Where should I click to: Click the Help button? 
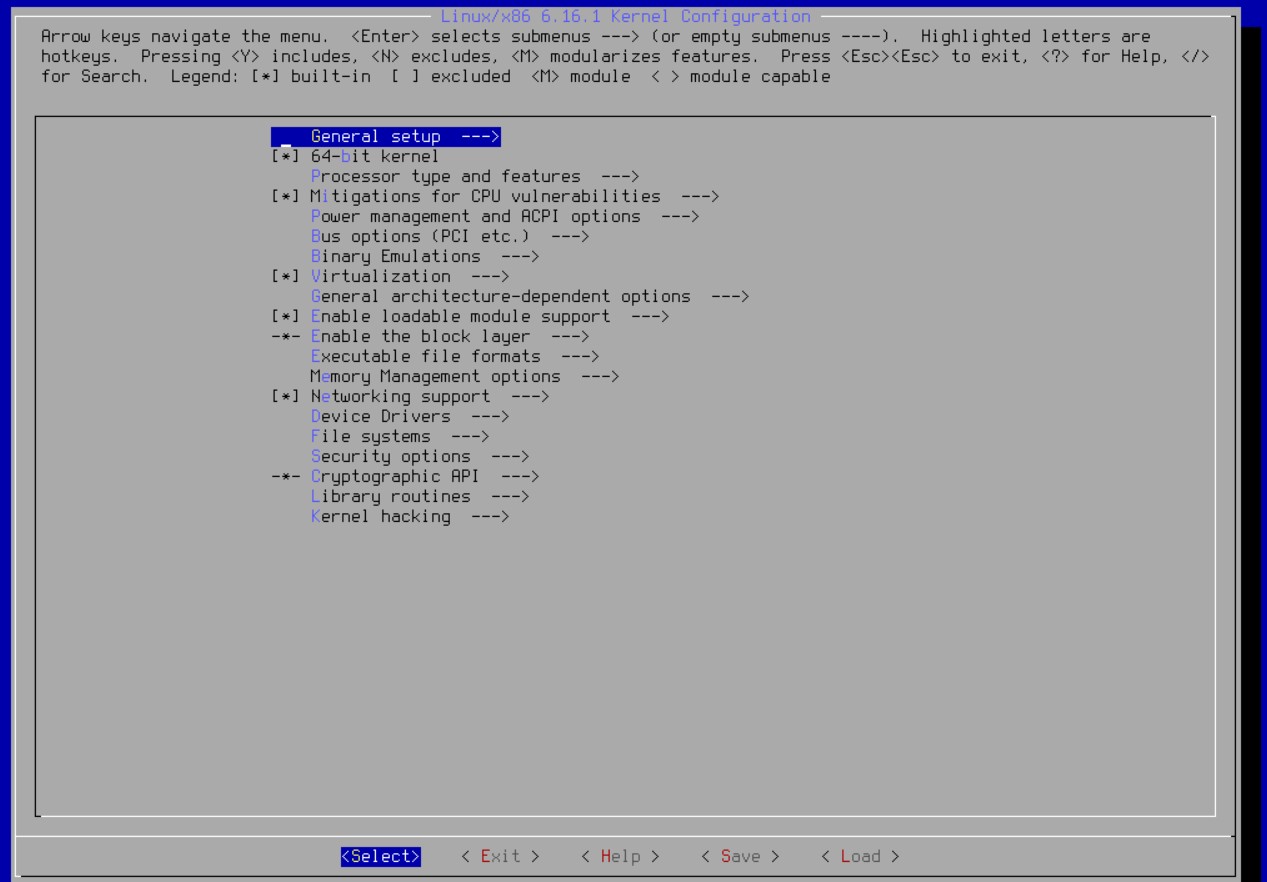(x=620, y=857)
